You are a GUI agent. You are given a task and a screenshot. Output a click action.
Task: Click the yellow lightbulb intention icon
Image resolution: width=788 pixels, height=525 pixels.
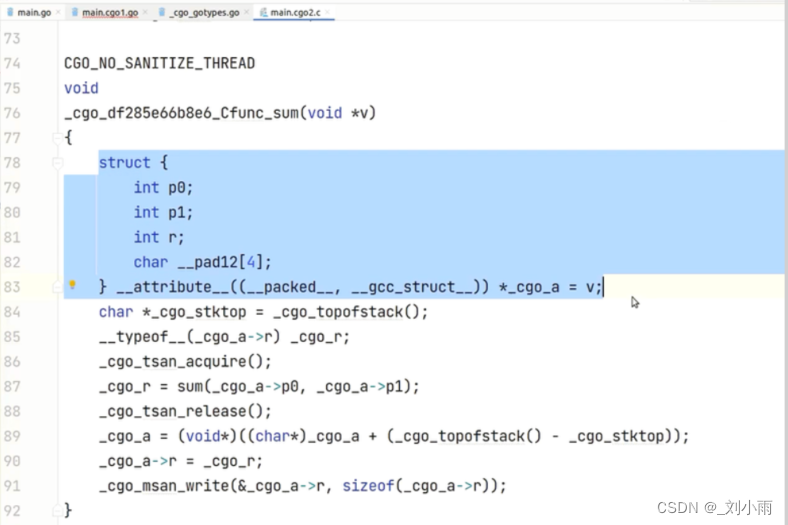[72, 285]
